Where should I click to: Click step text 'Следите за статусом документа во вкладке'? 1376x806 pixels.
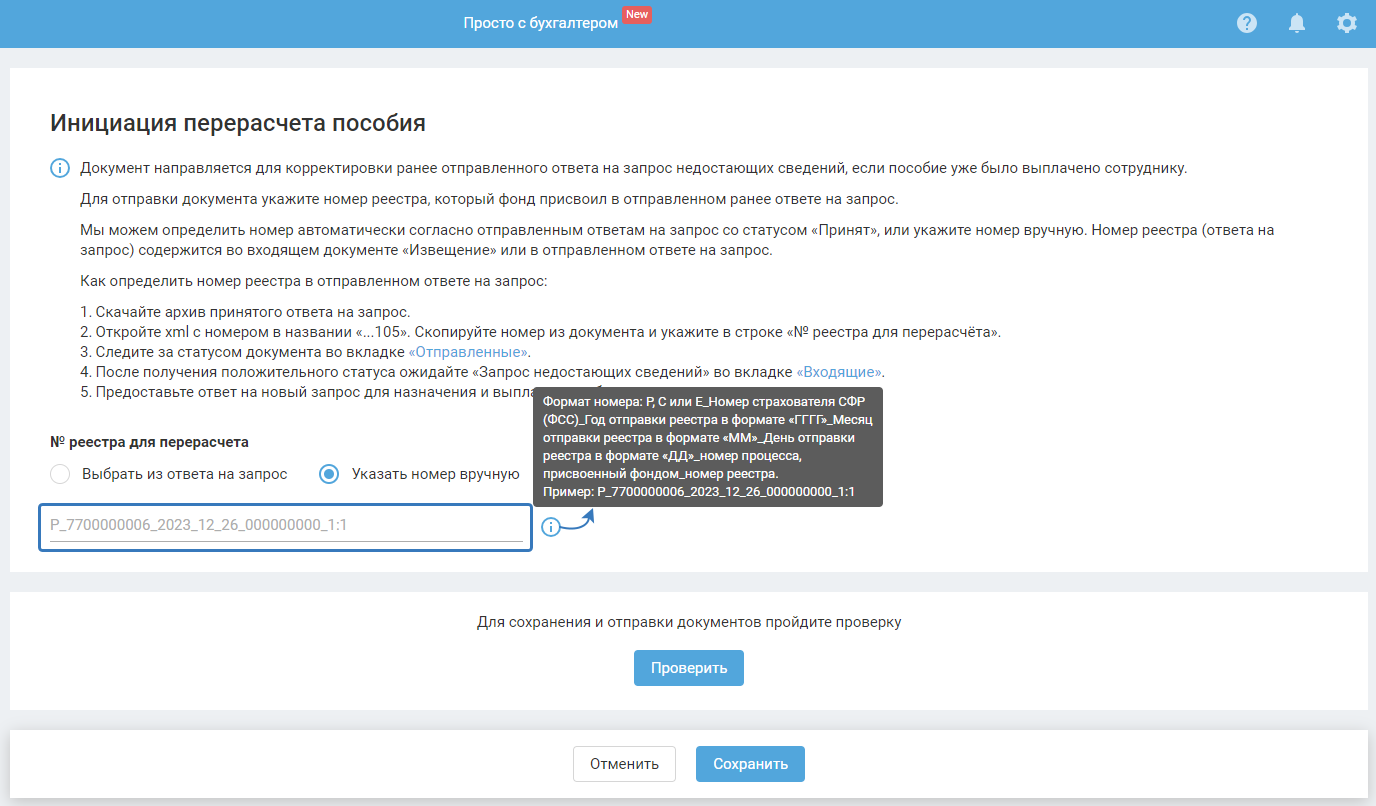point(250,352)
